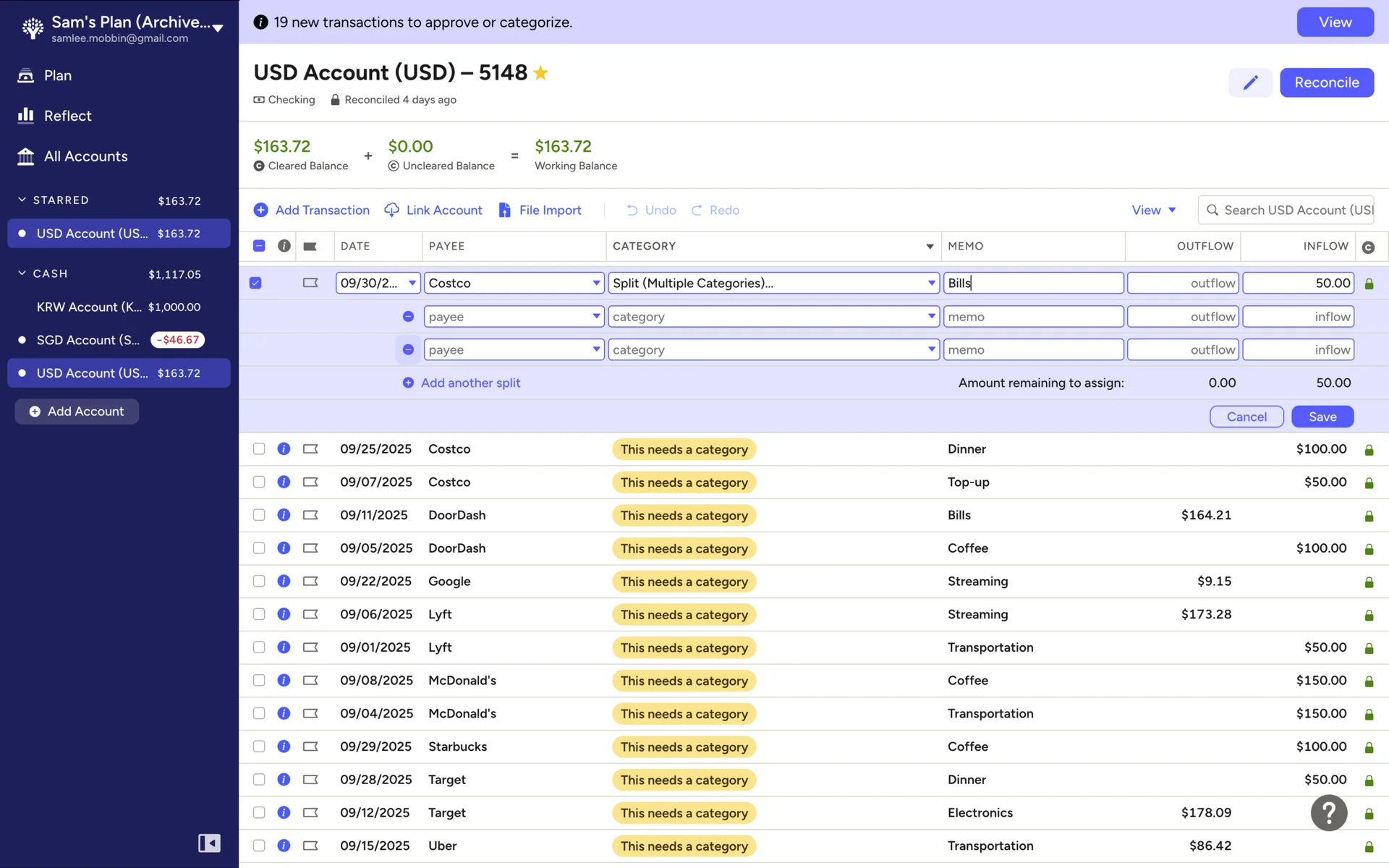The height and width of the screenshot is (868, 1389).
Task: Click the help question mark icon
Action: [1328, 813]
